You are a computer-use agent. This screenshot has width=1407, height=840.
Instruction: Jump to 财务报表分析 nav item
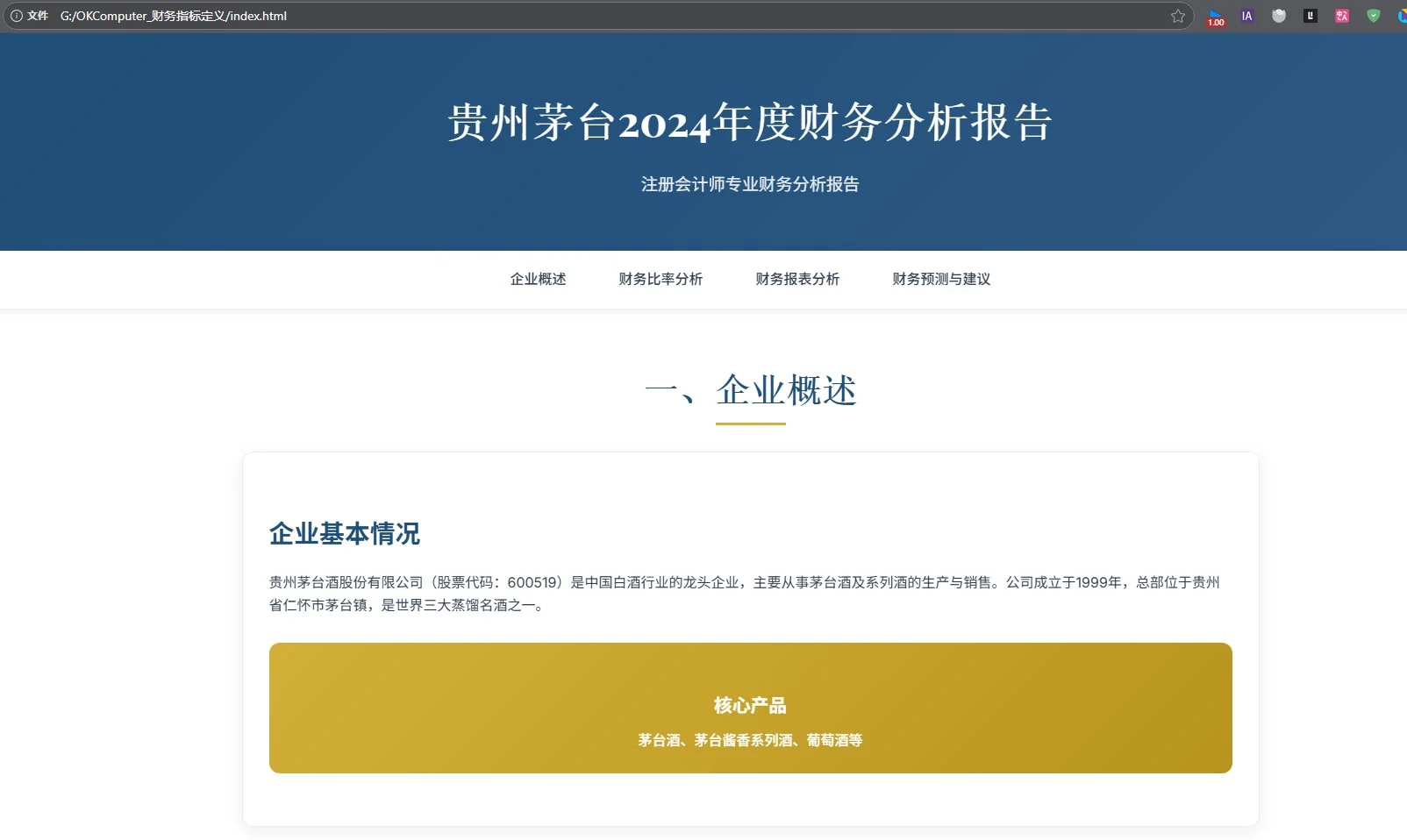tap(797, 279)
